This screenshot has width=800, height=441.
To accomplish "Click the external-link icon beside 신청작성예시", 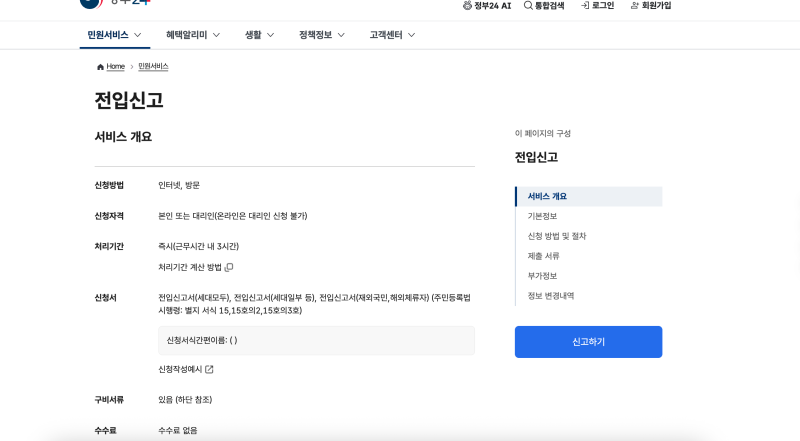I will (209, 370).
